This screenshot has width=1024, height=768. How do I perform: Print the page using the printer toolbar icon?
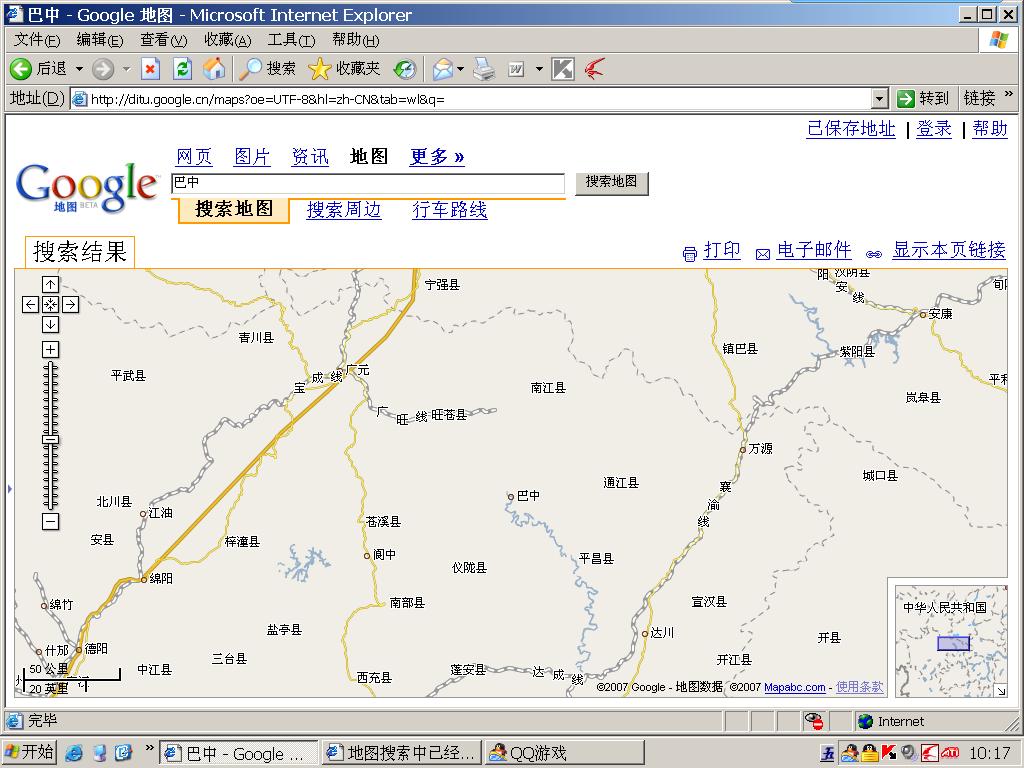(484, 69)
